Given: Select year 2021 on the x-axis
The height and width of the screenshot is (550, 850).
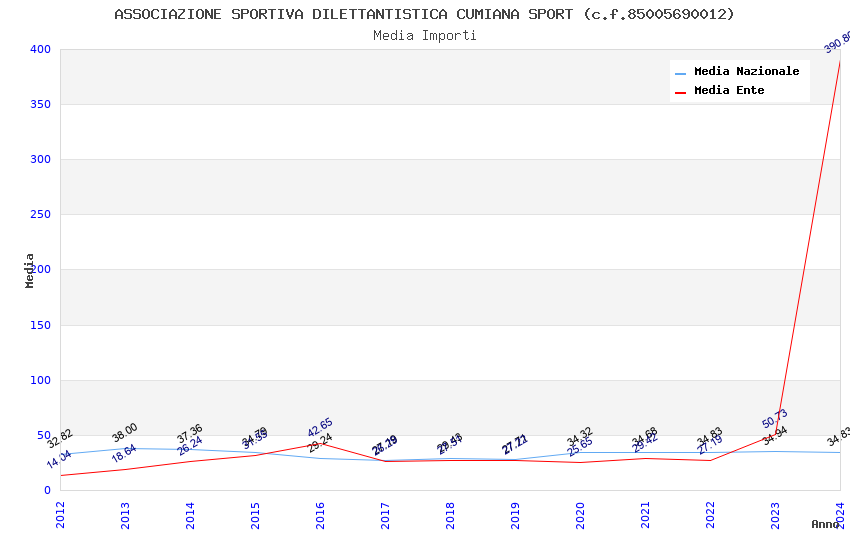Looking at the screenshot, I should 646,515.
